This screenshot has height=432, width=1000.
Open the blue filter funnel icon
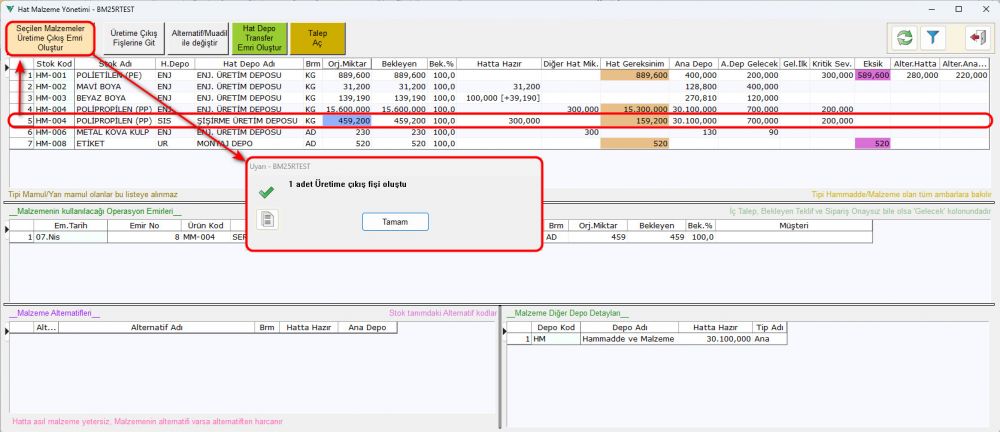coord(933,38)
